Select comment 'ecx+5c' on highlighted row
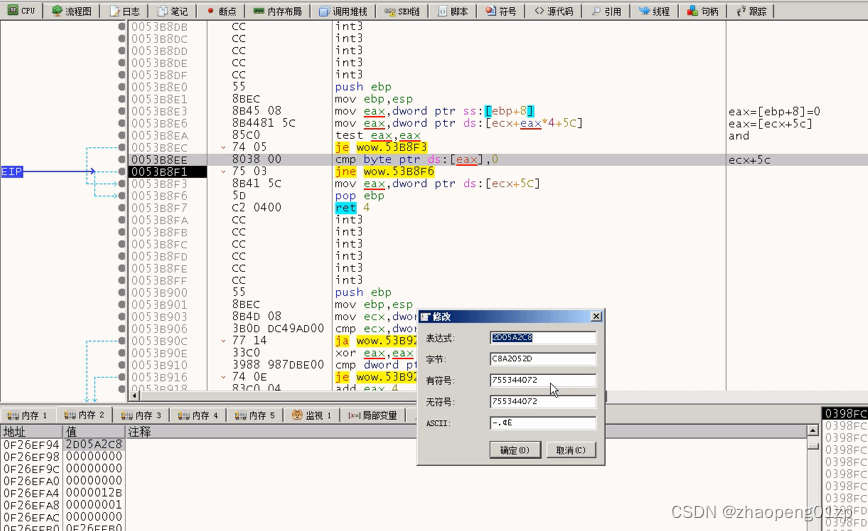This screenshot has width=868, height=531. coord(749,160)
